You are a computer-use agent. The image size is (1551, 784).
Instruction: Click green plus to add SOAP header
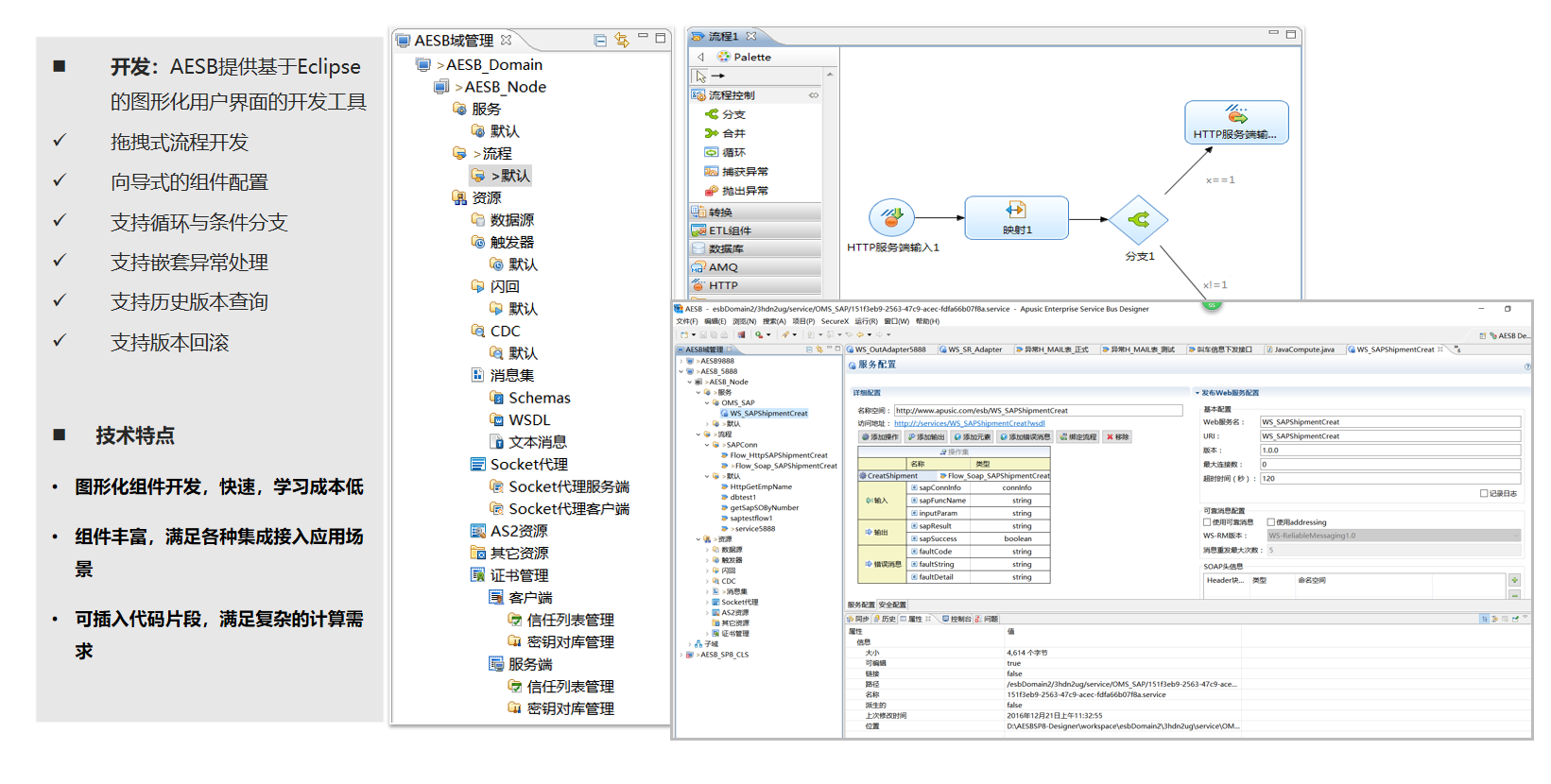(1514, 580)
